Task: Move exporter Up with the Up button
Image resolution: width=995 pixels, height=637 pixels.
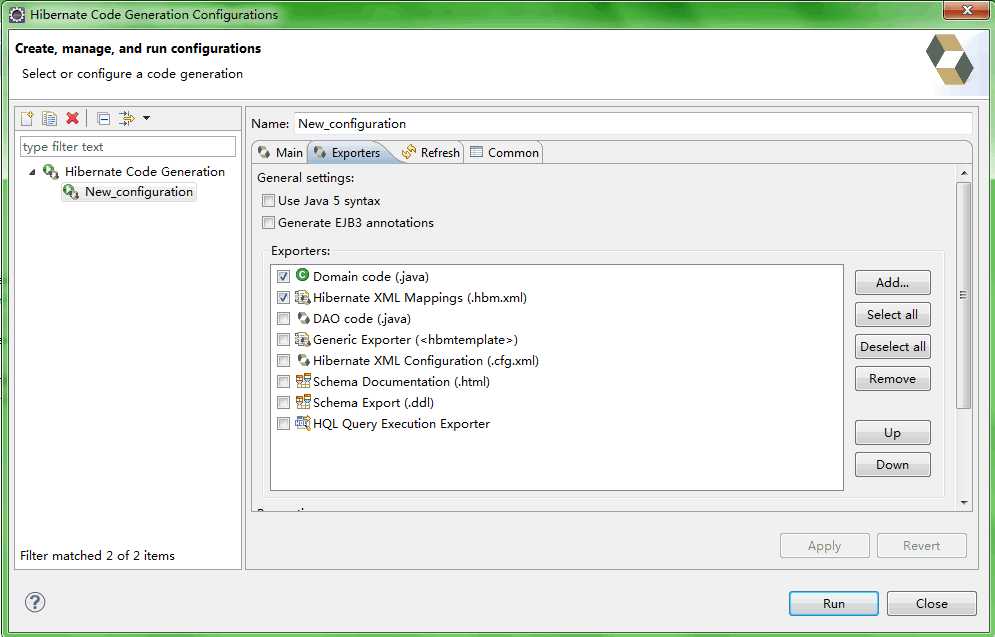Action: click(x=892, y=433)
